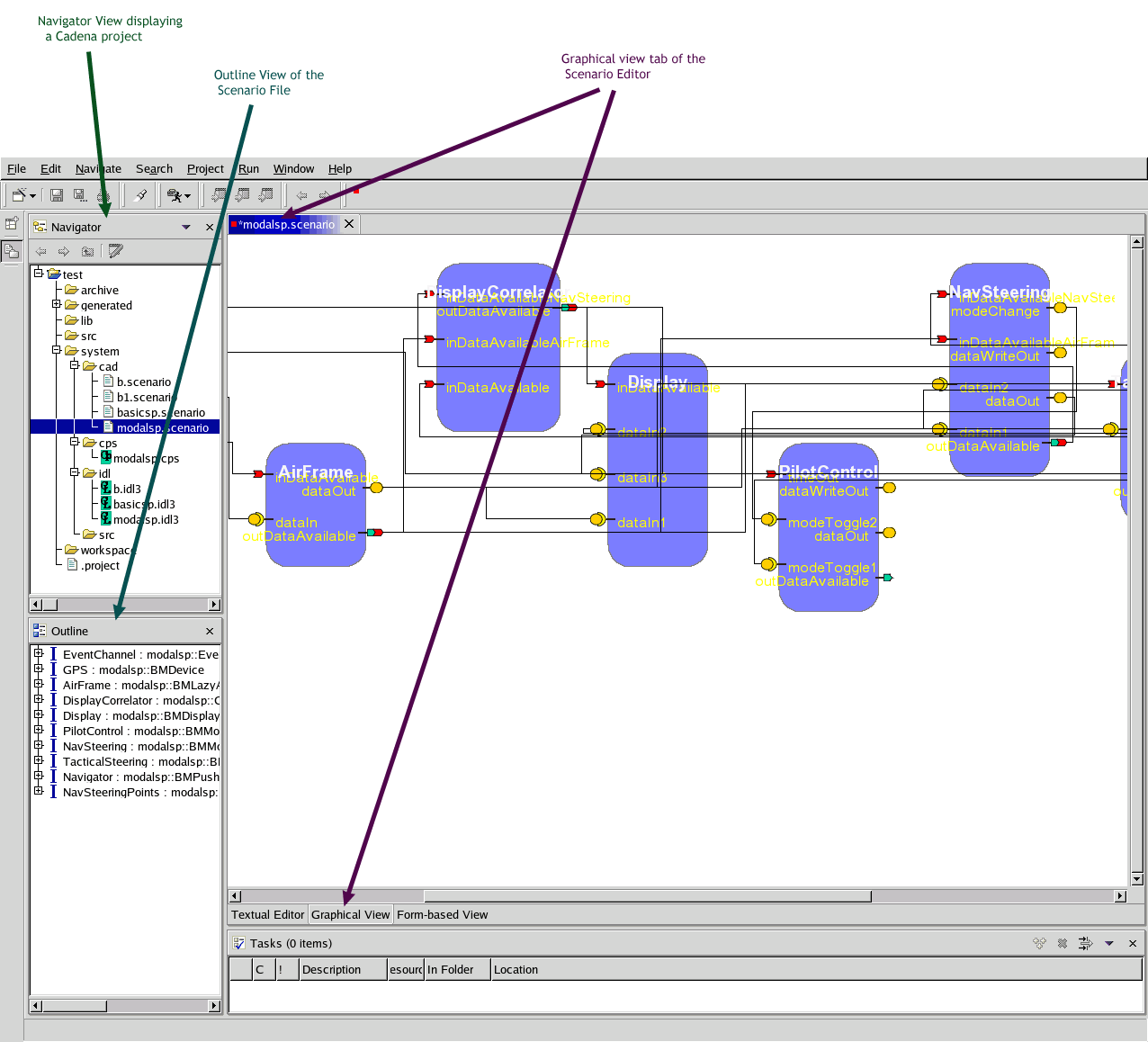Click the Go Up icon in Navigator toolbar
This screenshot has width=1148, height=1042.
point(87,252)
